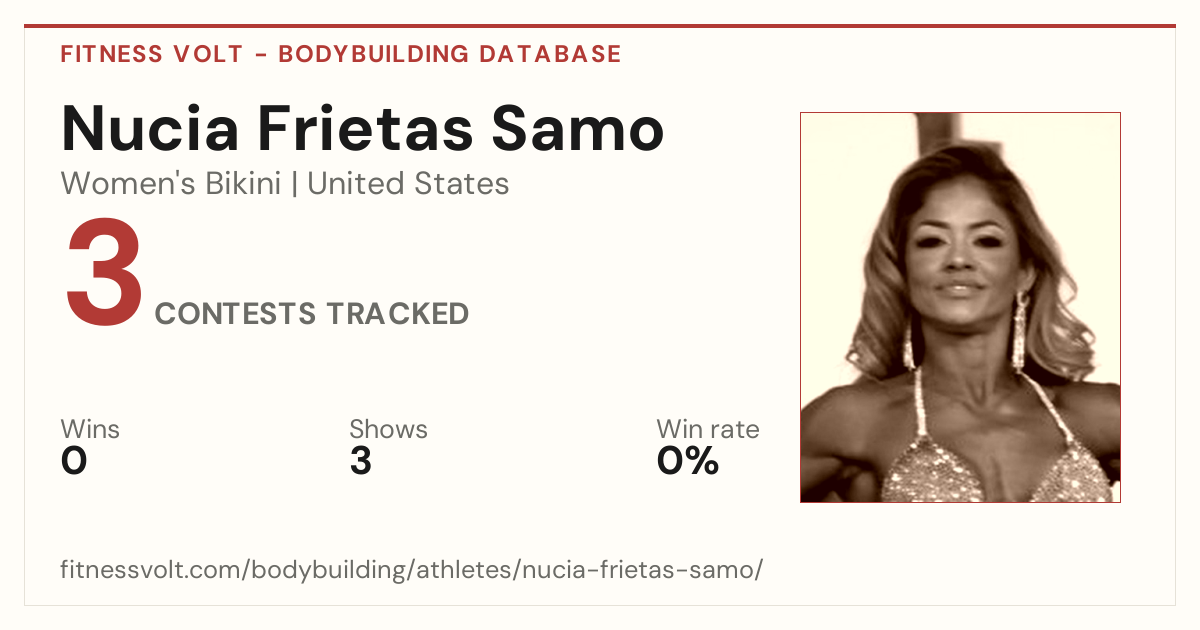Click the Women's Bikini division text

point(171,184)
